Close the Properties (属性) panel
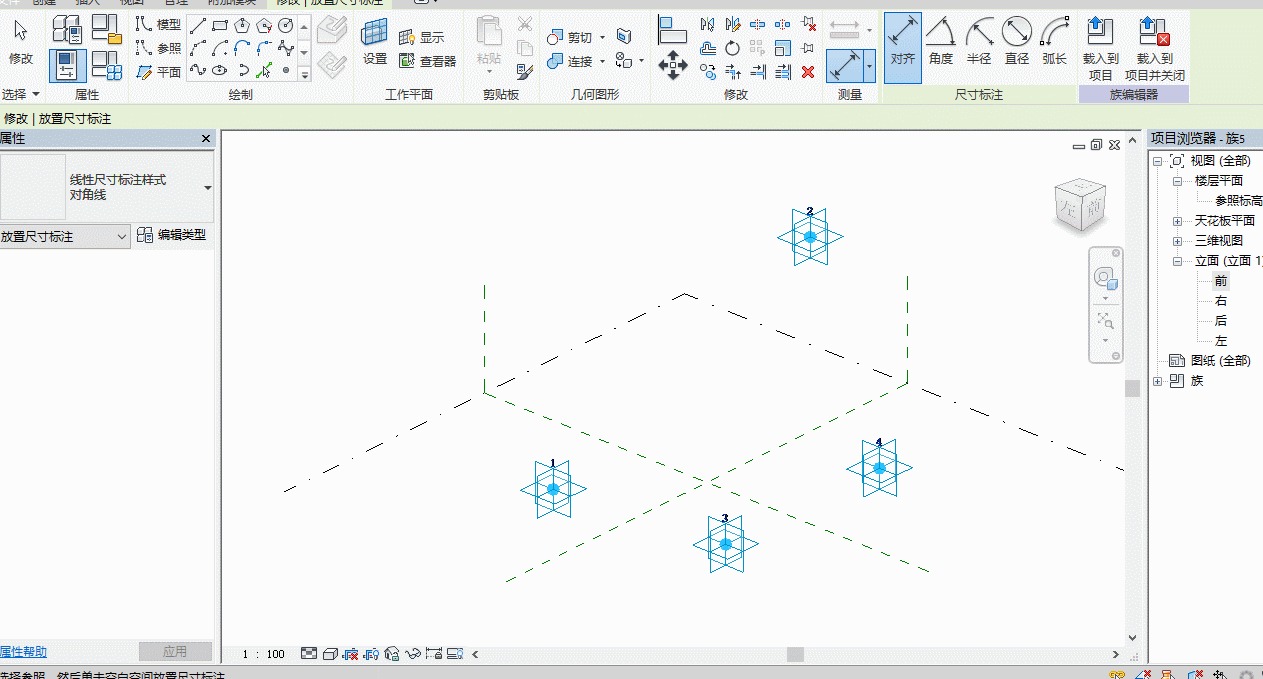Screen dimensions: 1263x679 pos(206,139)
